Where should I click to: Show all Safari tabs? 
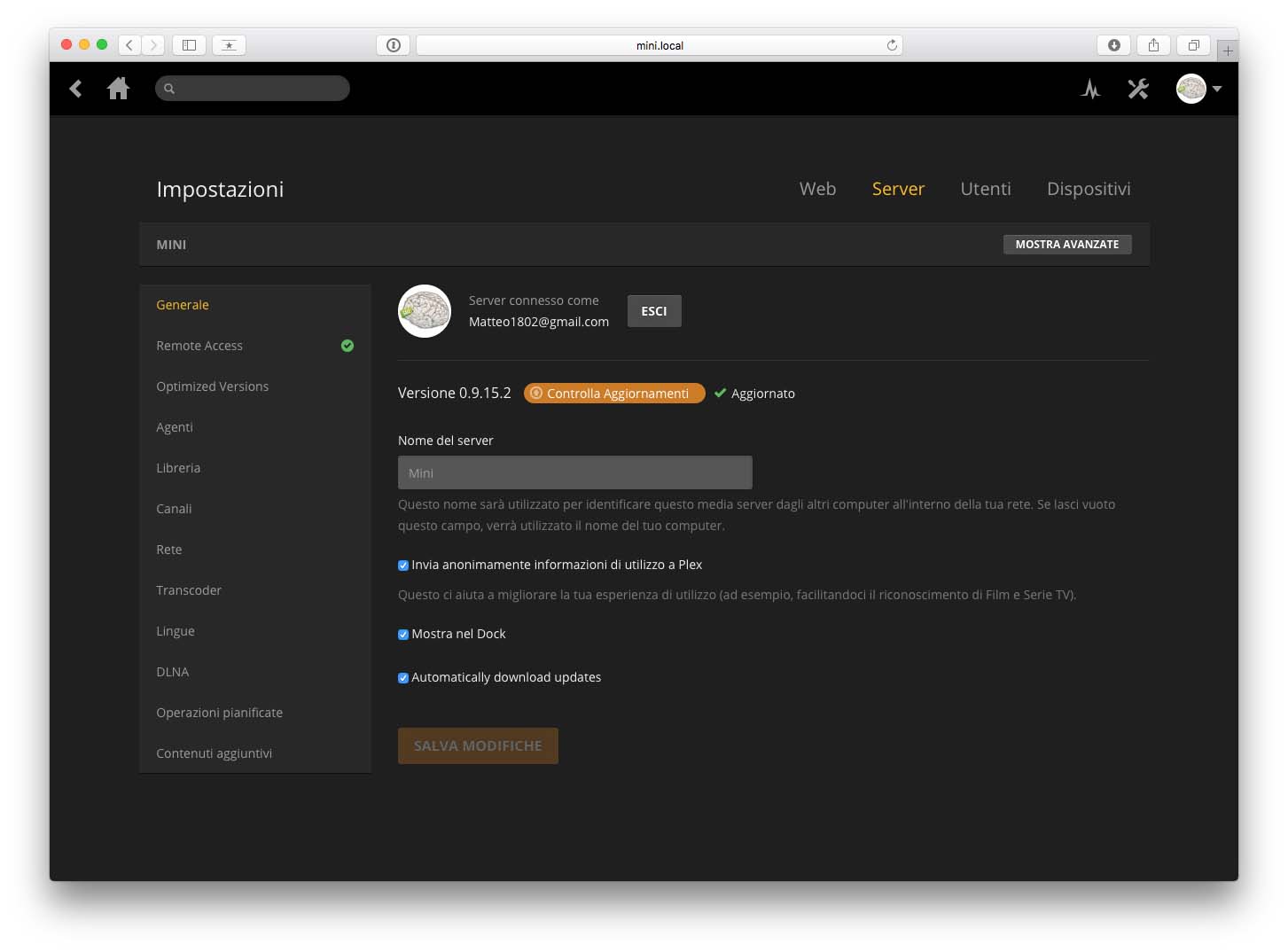point(1193,45)
